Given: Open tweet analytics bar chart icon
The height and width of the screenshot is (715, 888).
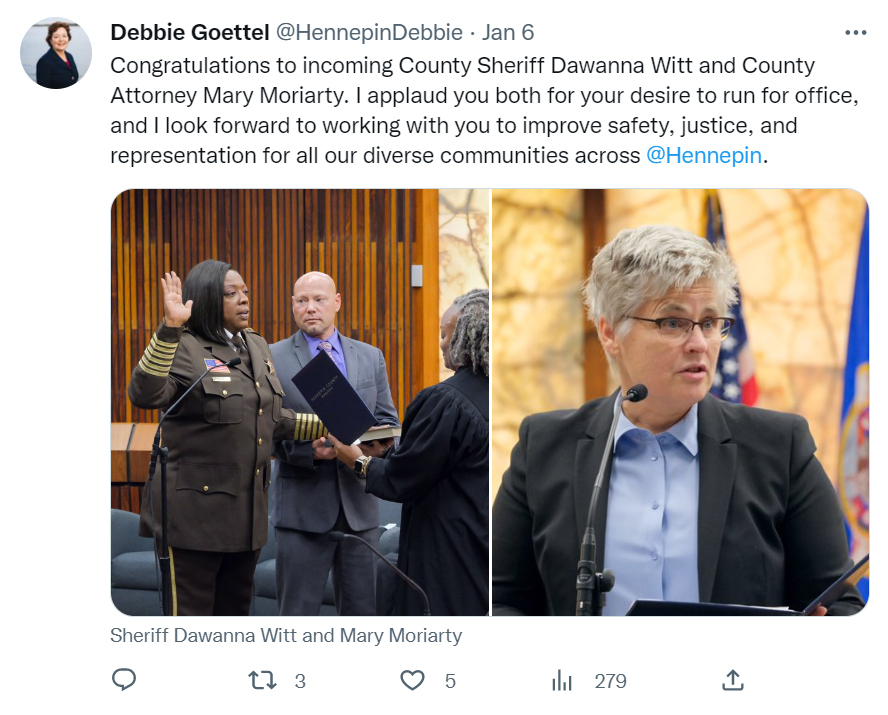Looking at the screenshot, I should click(x=562, y=680).
